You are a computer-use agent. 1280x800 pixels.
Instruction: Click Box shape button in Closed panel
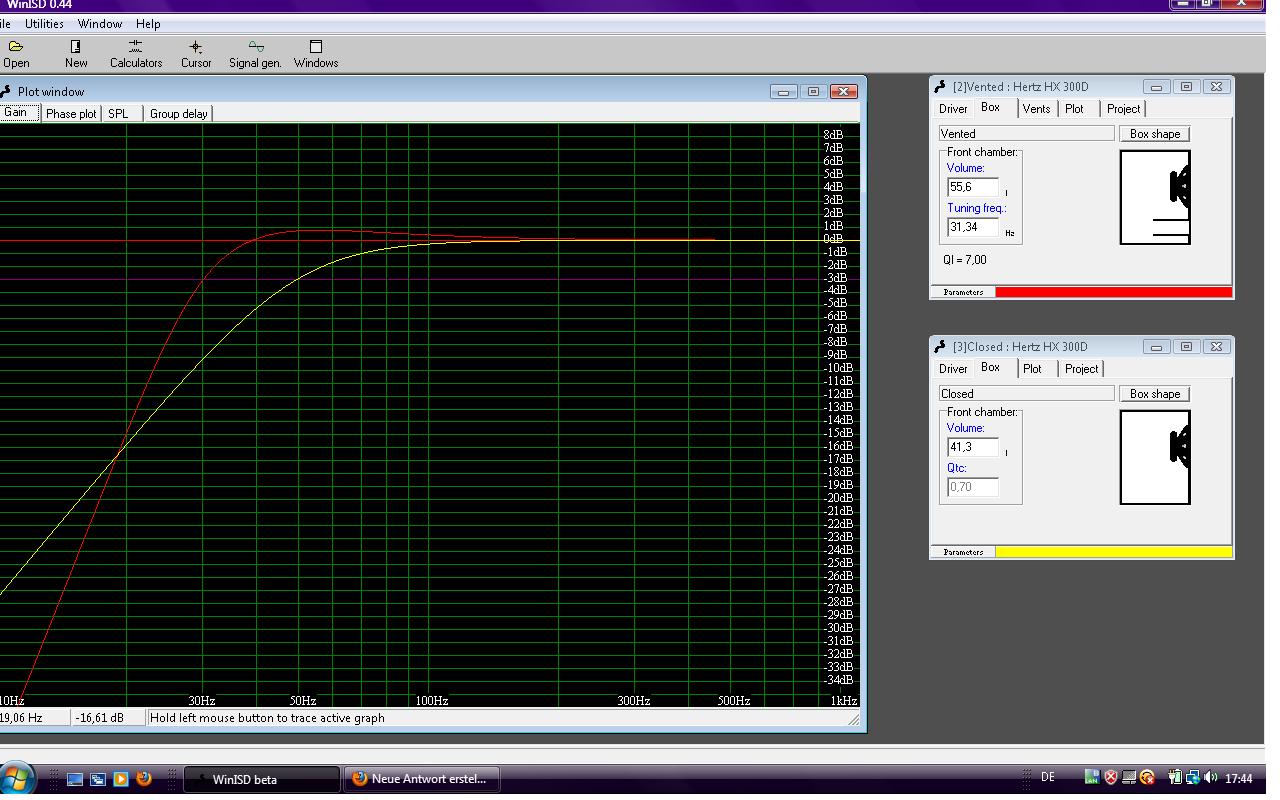(x=1155, y=394)
